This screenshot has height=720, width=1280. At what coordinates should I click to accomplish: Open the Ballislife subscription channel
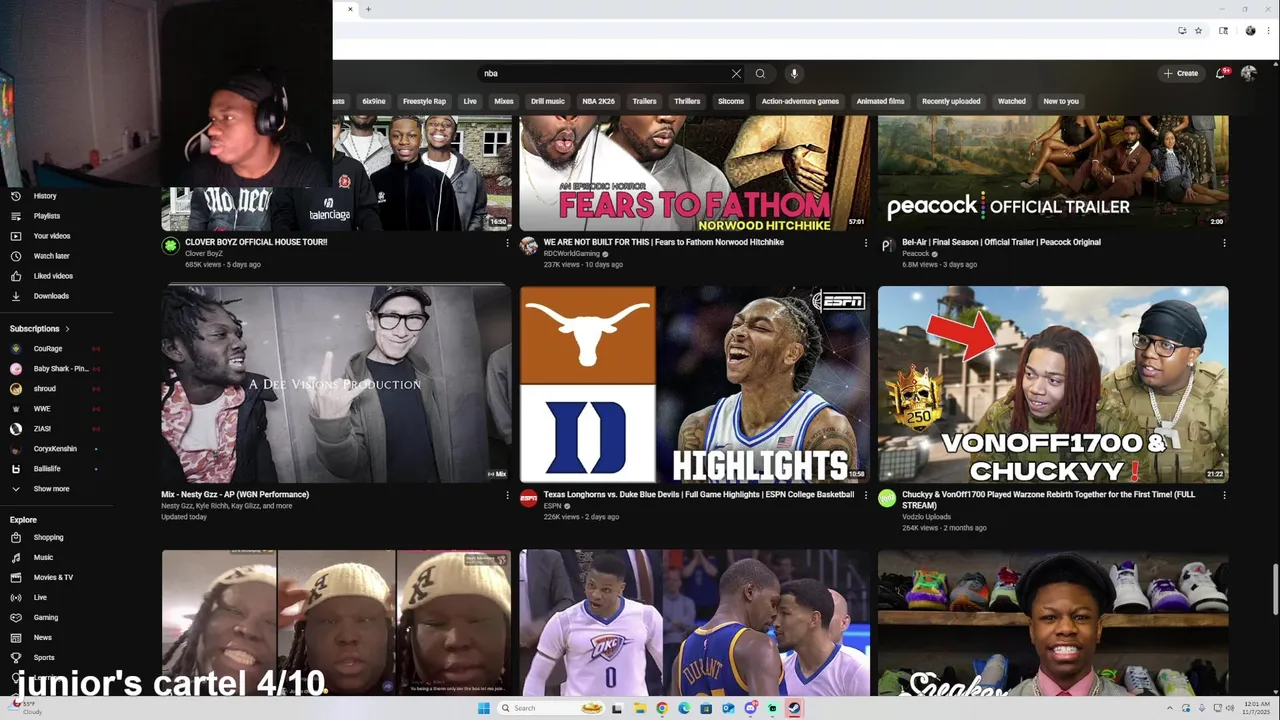coord(47,469)
